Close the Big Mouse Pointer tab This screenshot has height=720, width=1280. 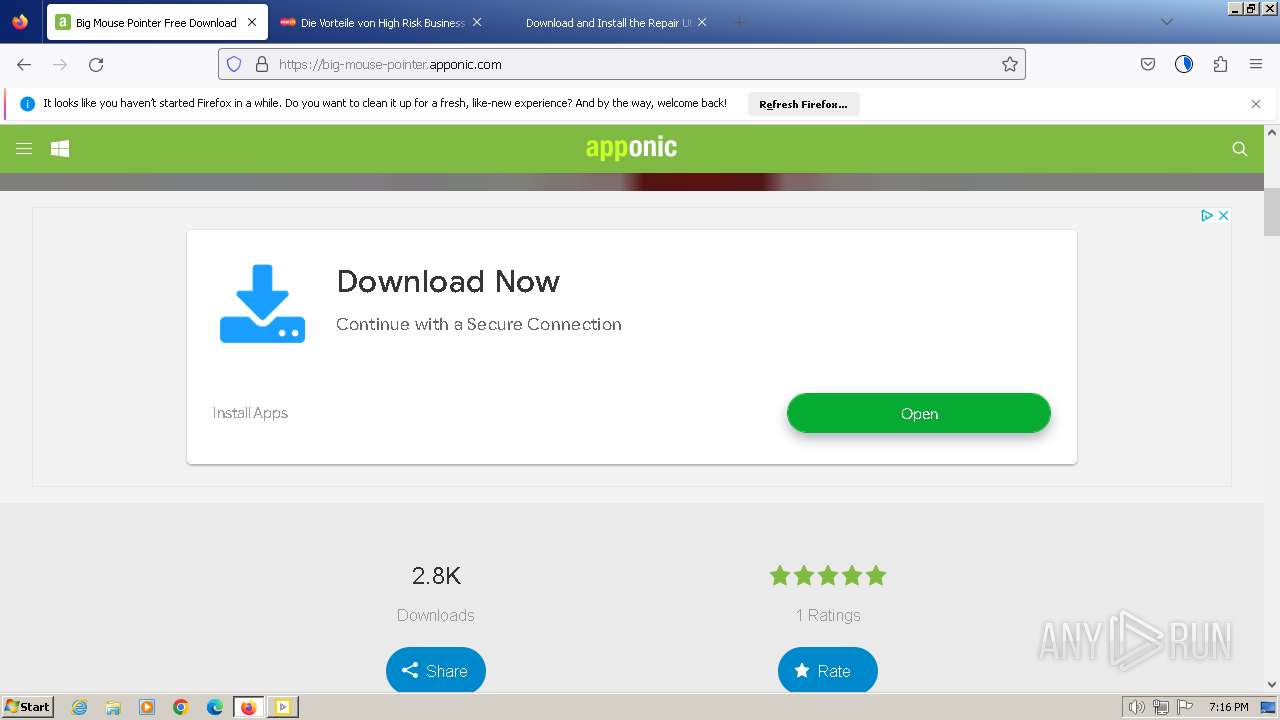pyautogui.click(x=252, y=22)
